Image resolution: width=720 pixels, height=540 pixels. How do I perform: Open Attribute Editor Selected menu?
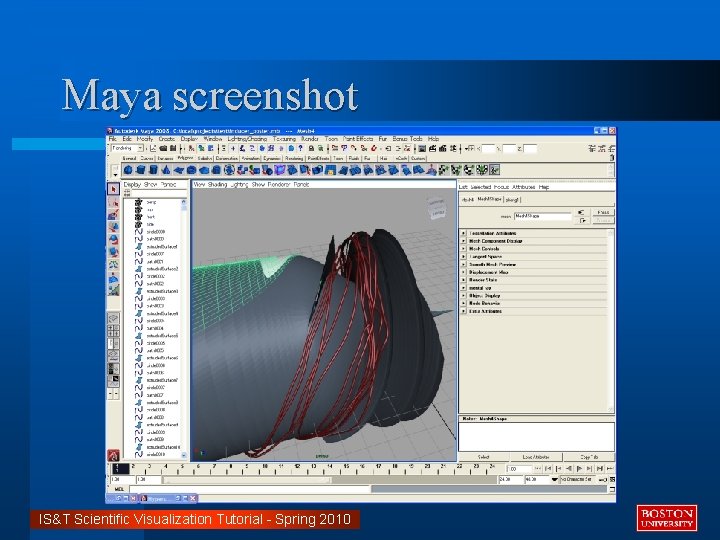click(x=481, y=187)
